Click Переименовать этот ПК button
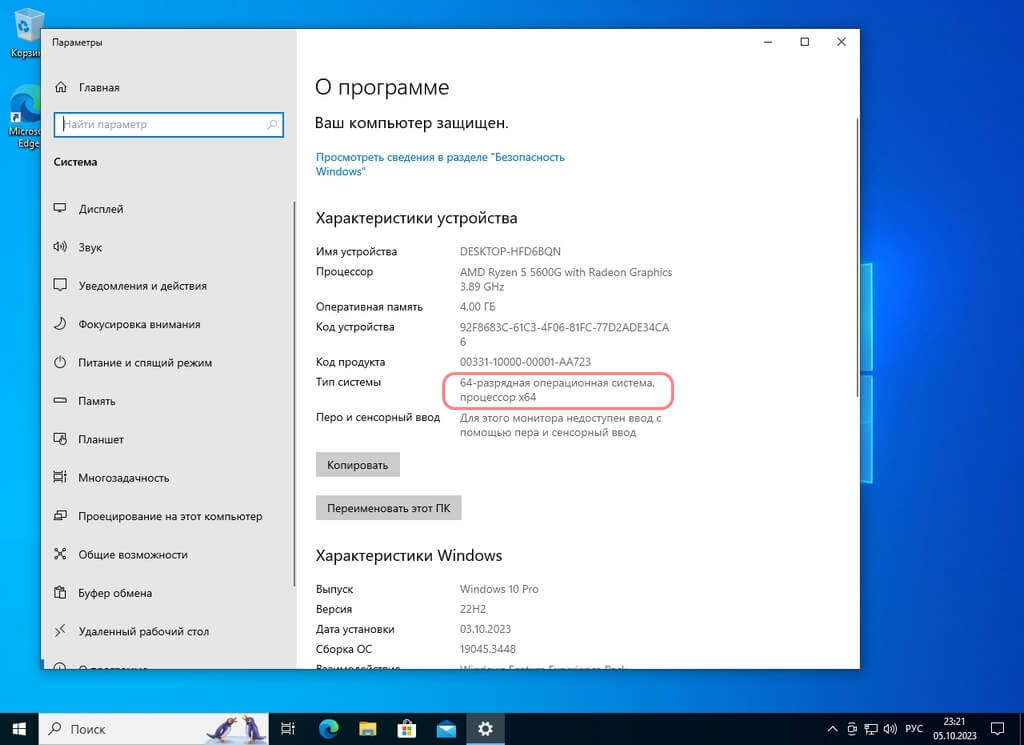Viewport: 1024px width, 745px height. pos(388,508)
